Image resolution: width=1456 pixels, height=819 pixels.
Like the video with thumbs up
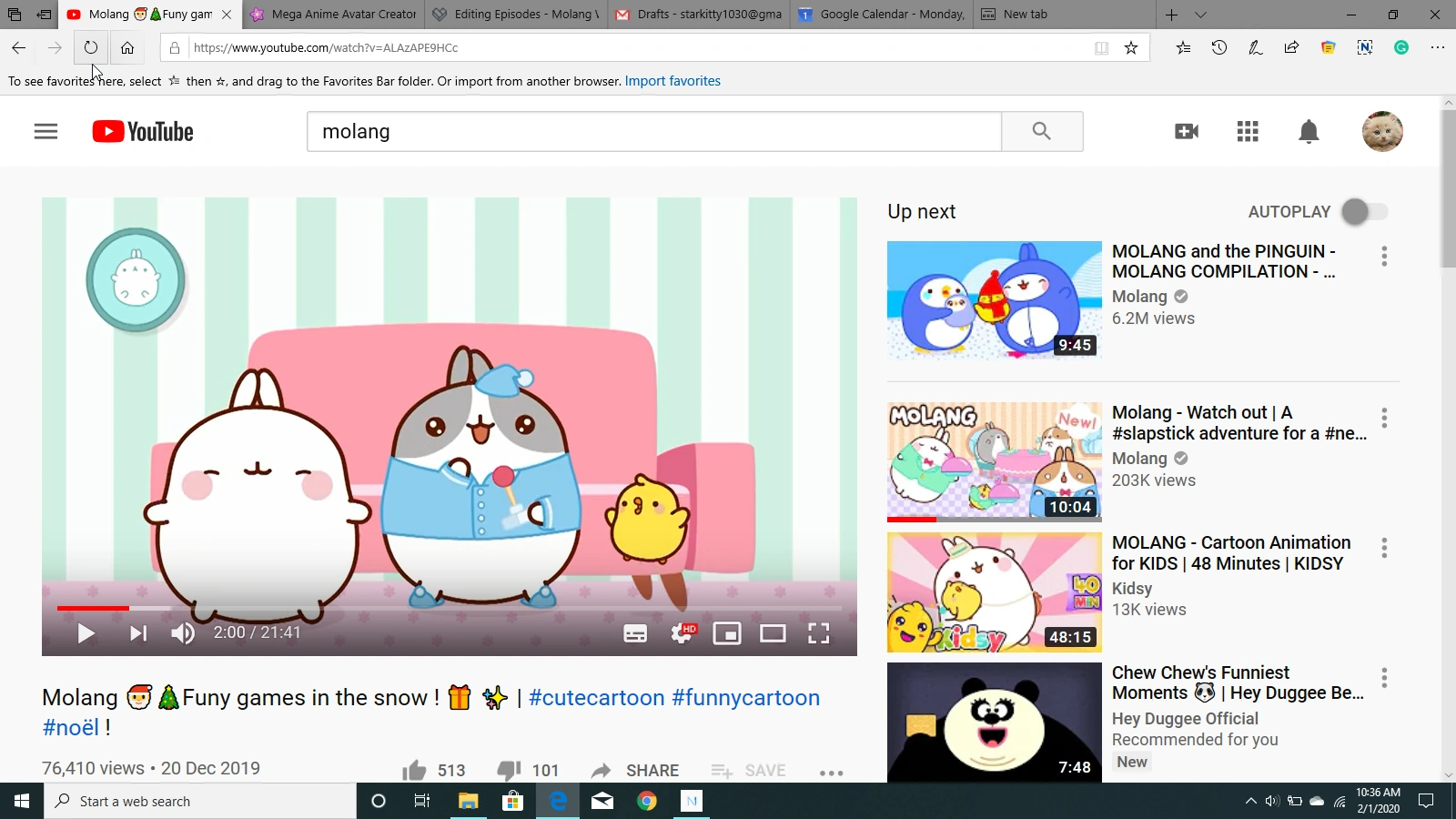click(415, 769)
